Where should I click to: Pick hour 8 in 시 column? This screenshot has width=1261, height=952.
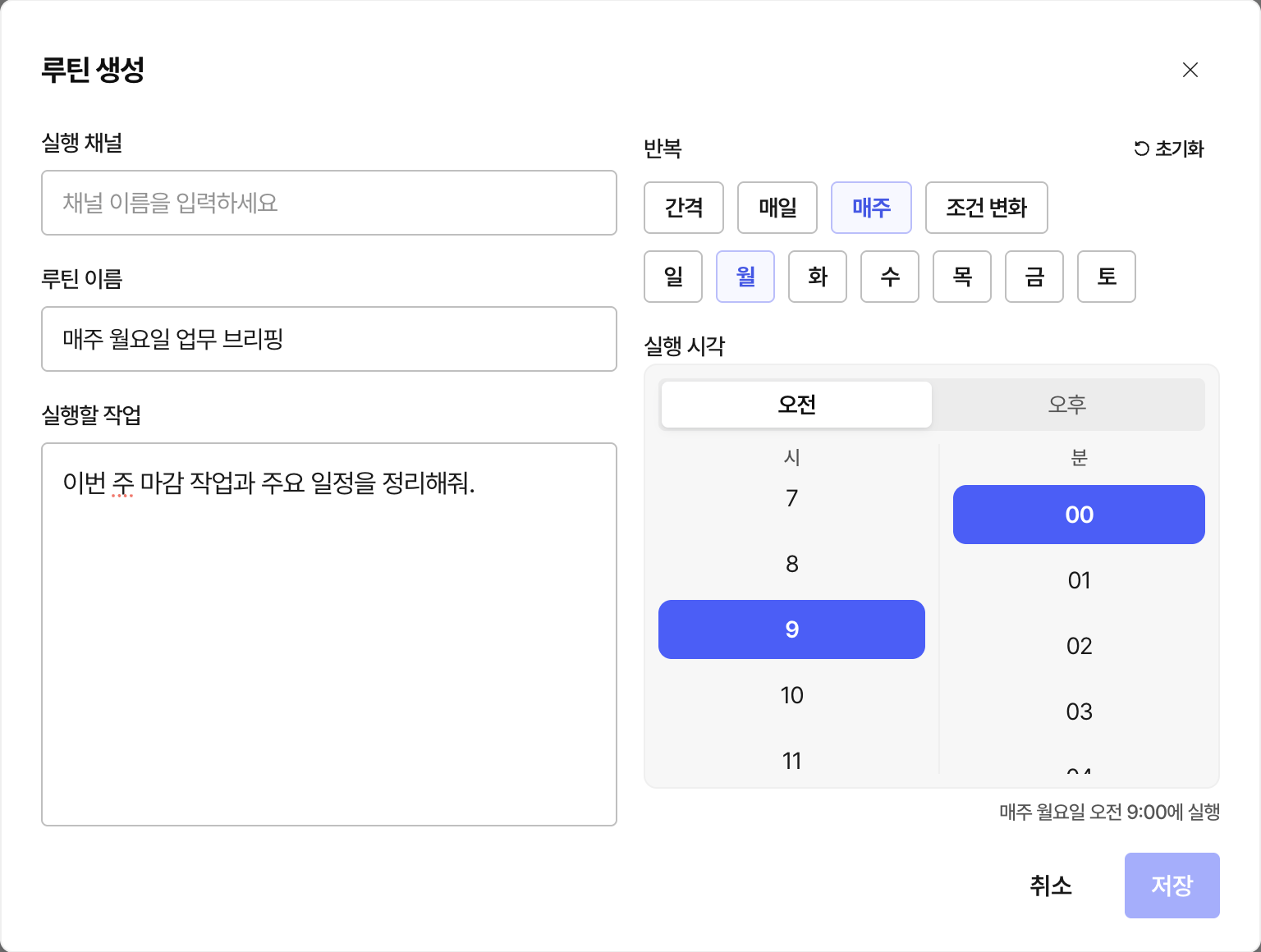791,564
